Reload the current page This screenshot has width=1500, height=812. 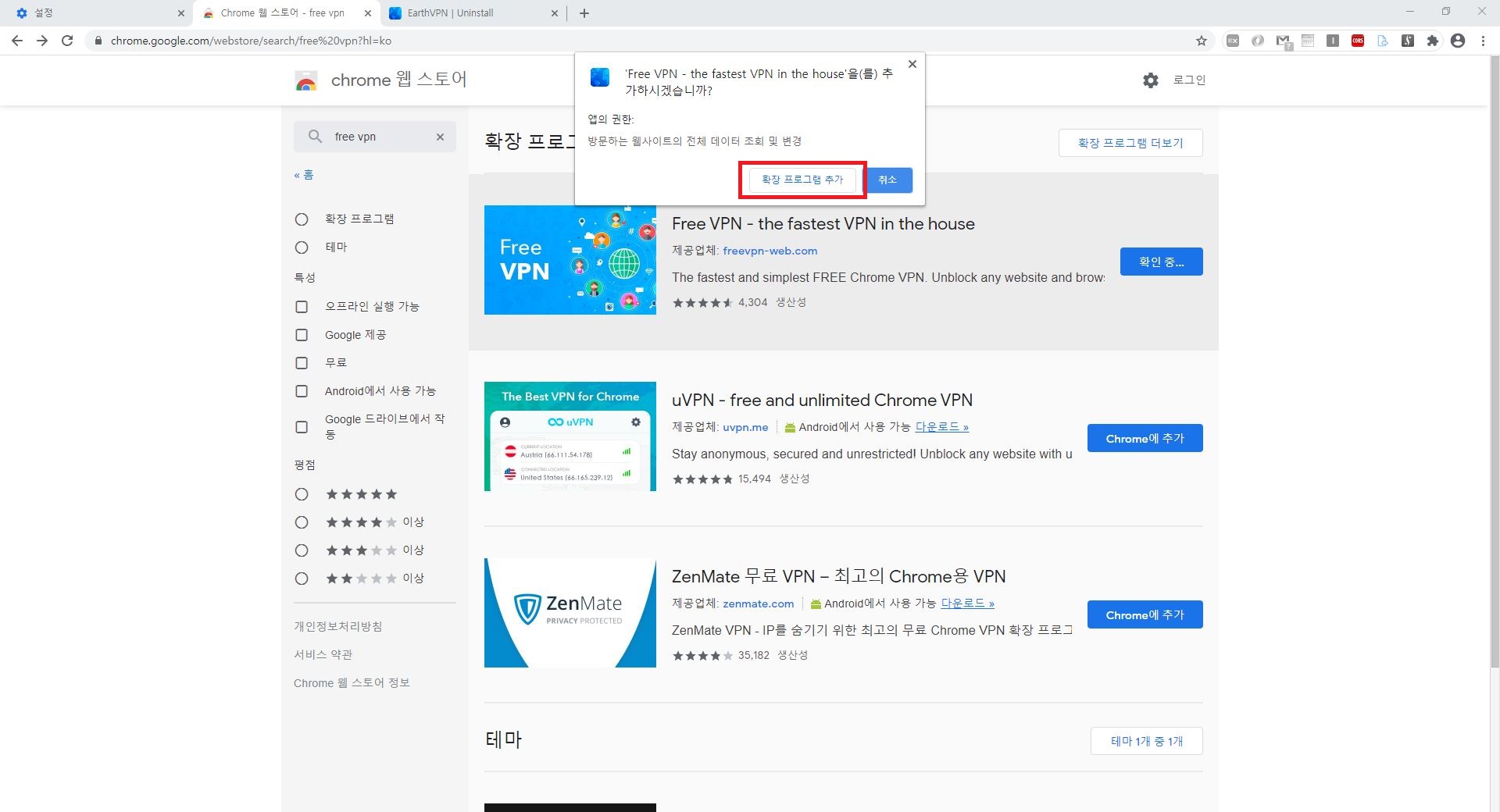coord(67,41)
